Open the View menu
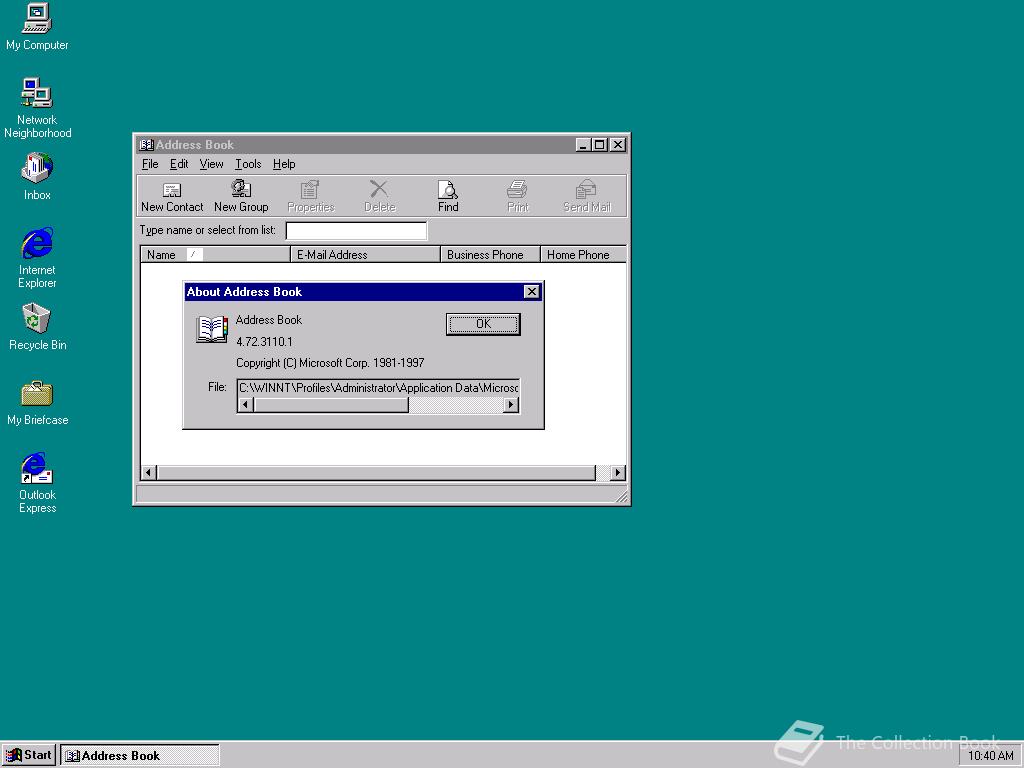Image resolution: width=1024 pixels, height=768 pixels. click(212, 164)
